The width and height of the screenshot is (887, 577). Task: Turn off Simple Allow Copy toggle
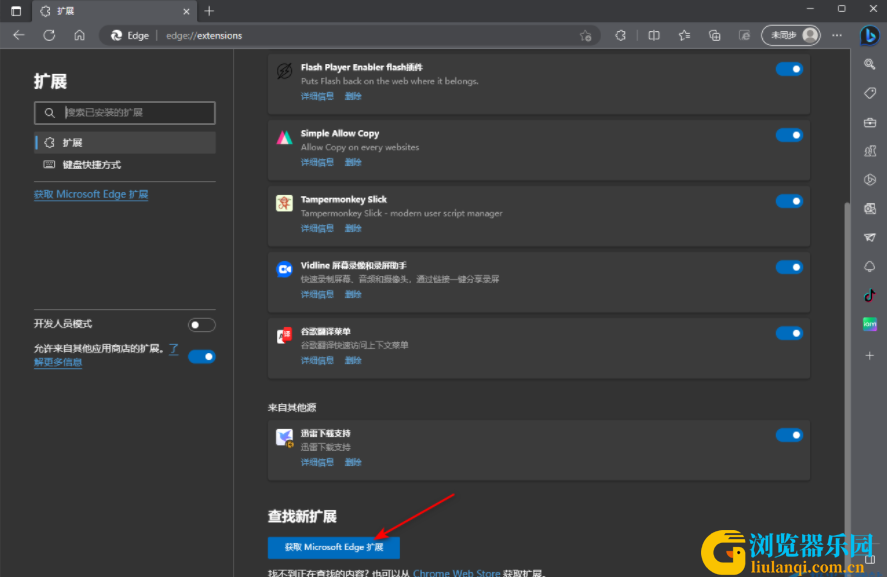coord(789,135)
